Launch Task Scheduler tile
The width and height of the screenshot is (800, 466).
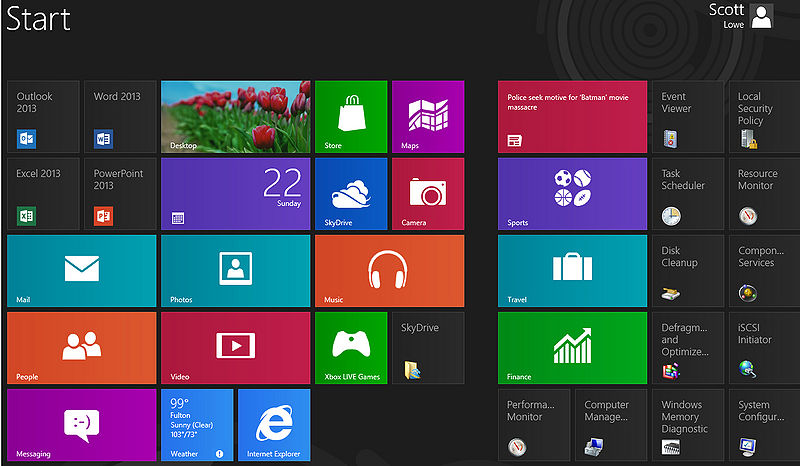coord(687,194)
